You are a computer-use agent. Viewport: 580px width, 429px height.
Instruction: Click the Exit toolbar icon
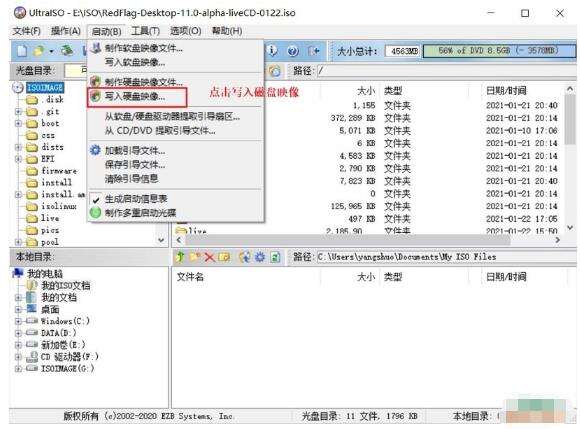tap(313, 51)
